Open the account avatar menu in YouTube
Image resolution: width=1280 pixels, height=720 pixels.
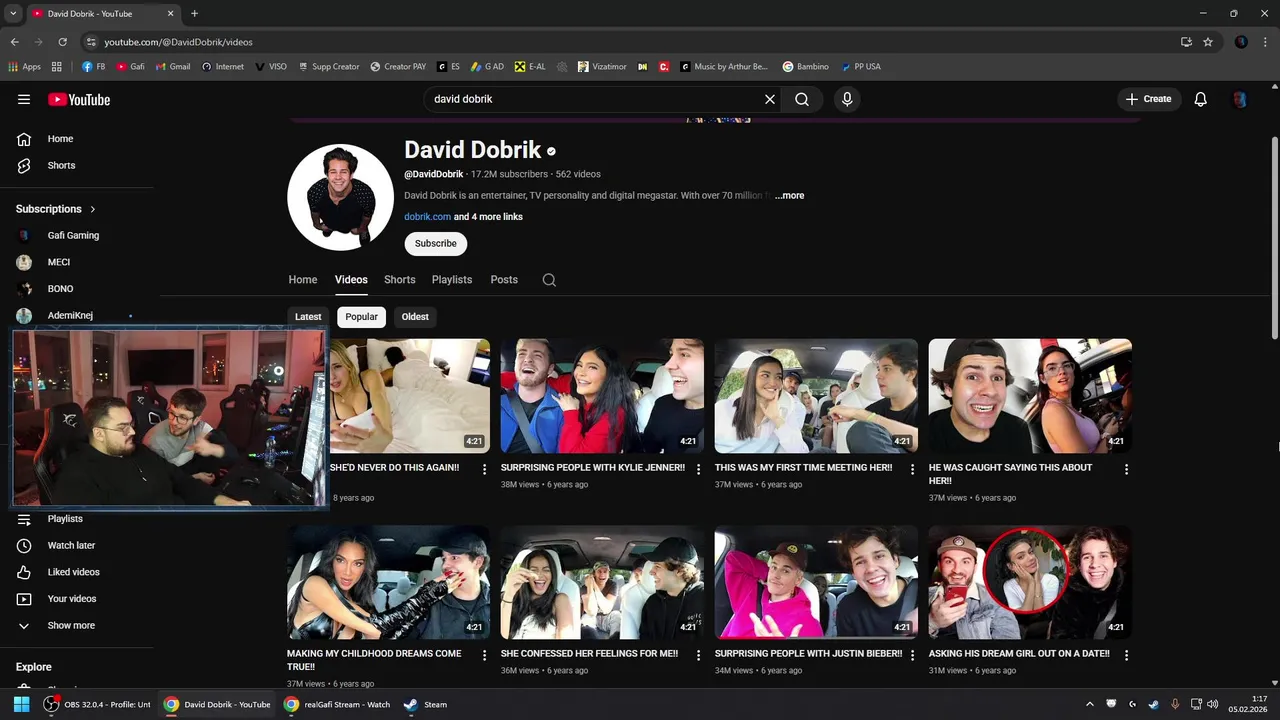(1240, 99)
